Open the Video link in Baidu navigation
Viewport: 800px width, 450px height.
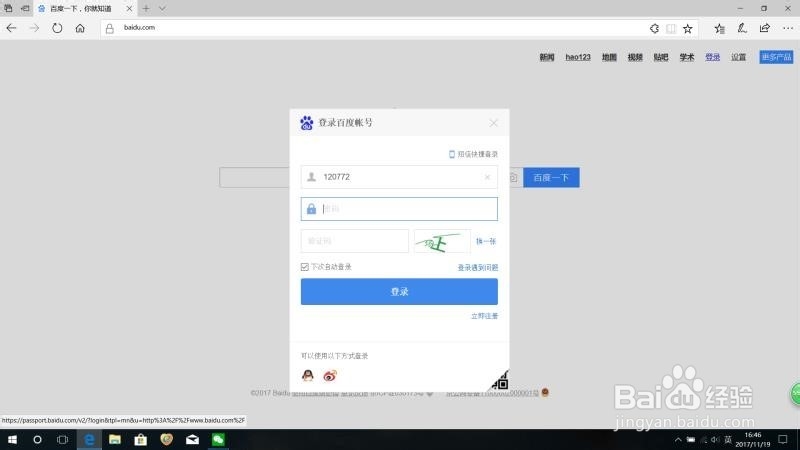635,57
